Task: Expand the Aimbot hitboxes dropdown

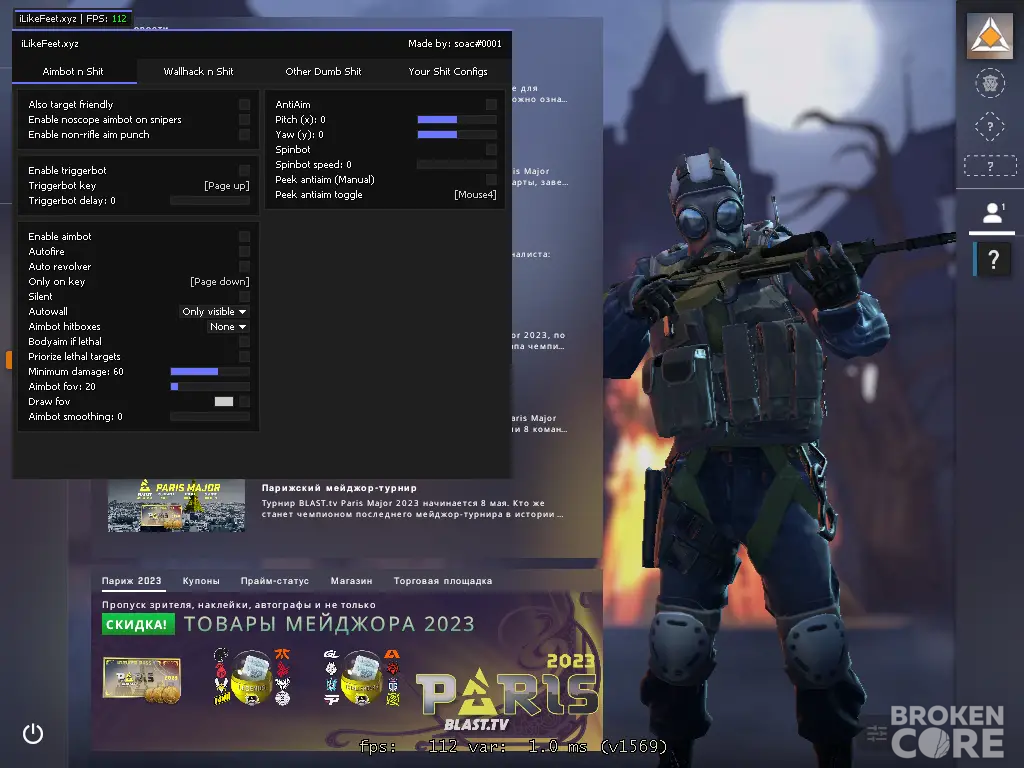Action: click(228, 327)
